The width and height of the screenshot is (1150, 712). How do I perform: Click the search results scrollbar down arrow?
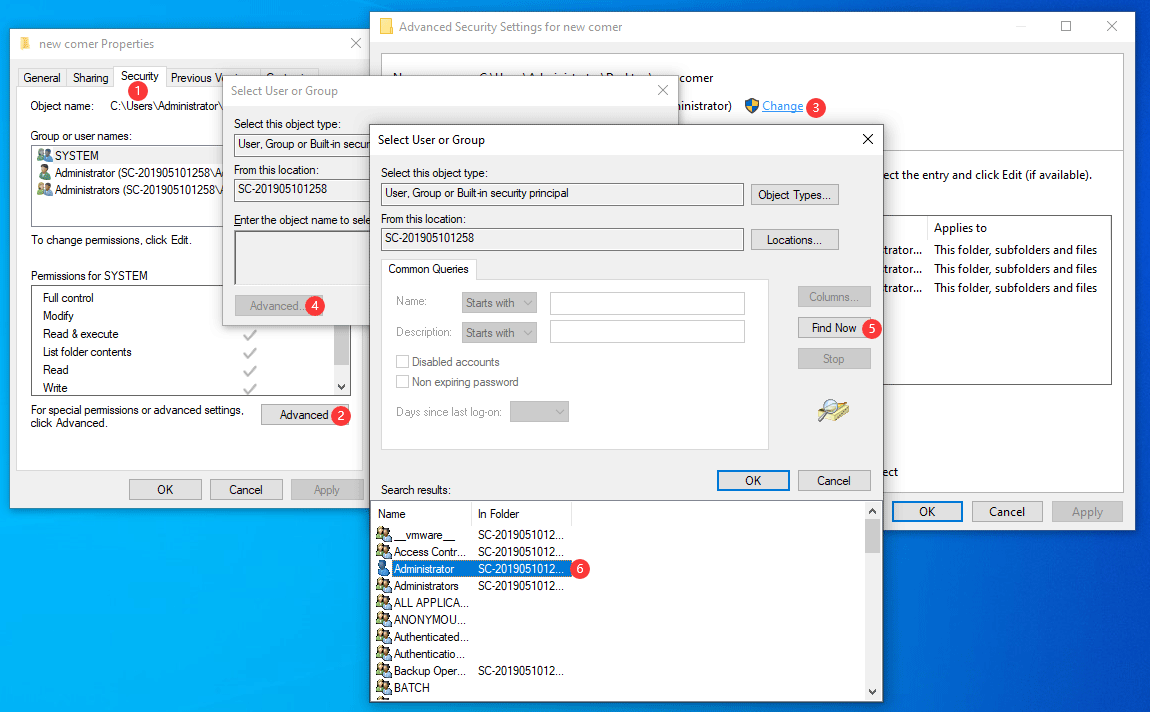(x=871, y=690)
